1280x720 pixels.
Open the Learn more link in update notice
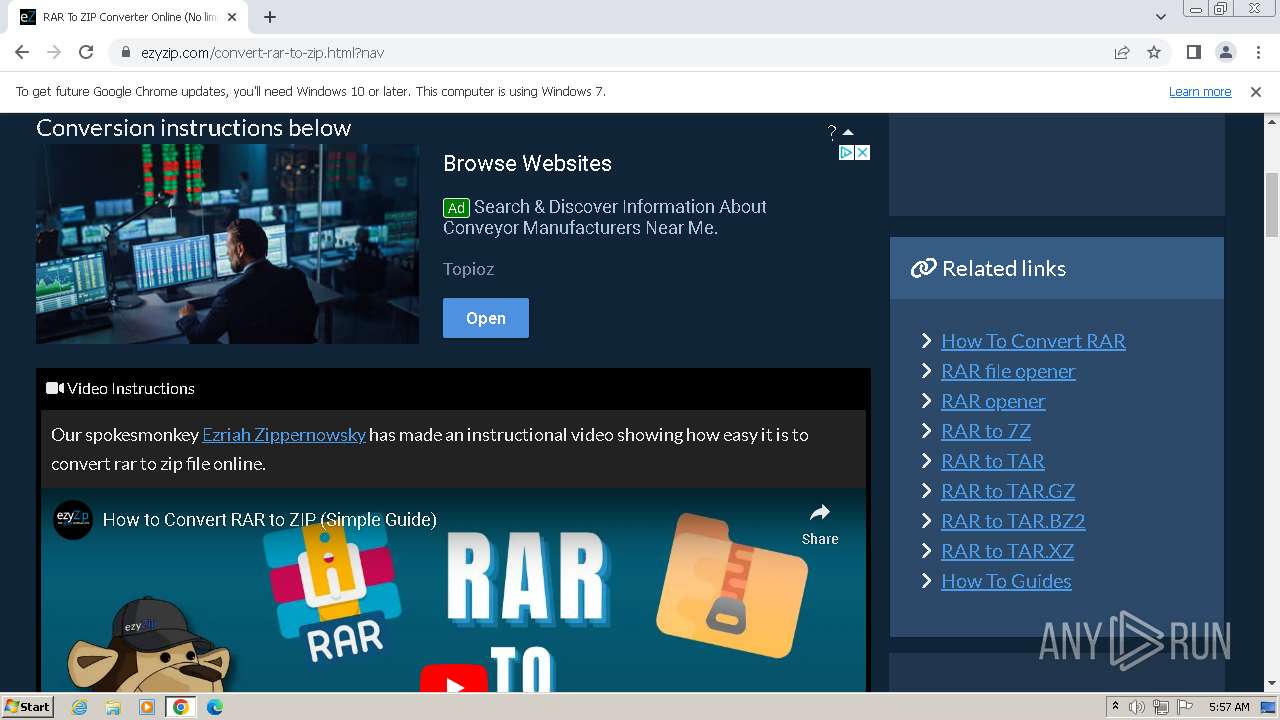point(1200,91)
